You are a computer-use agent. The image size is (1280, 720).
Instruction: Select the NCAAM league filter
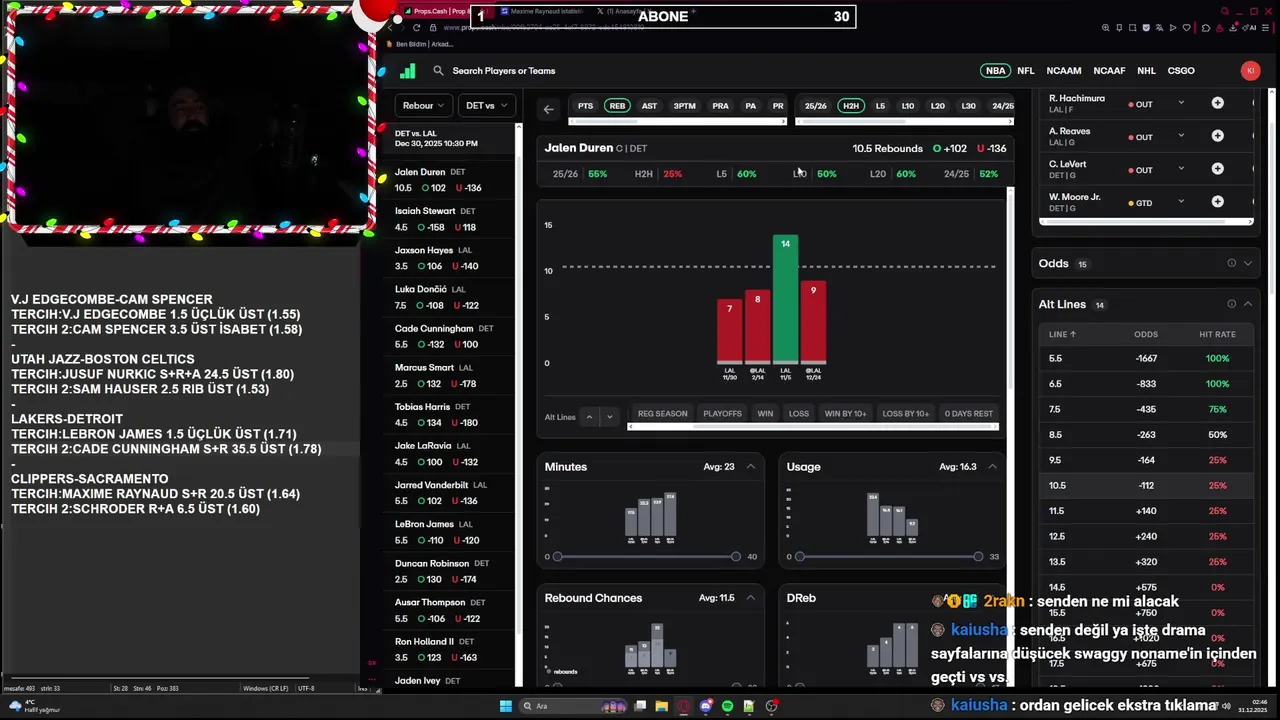tap(1064, 71)
